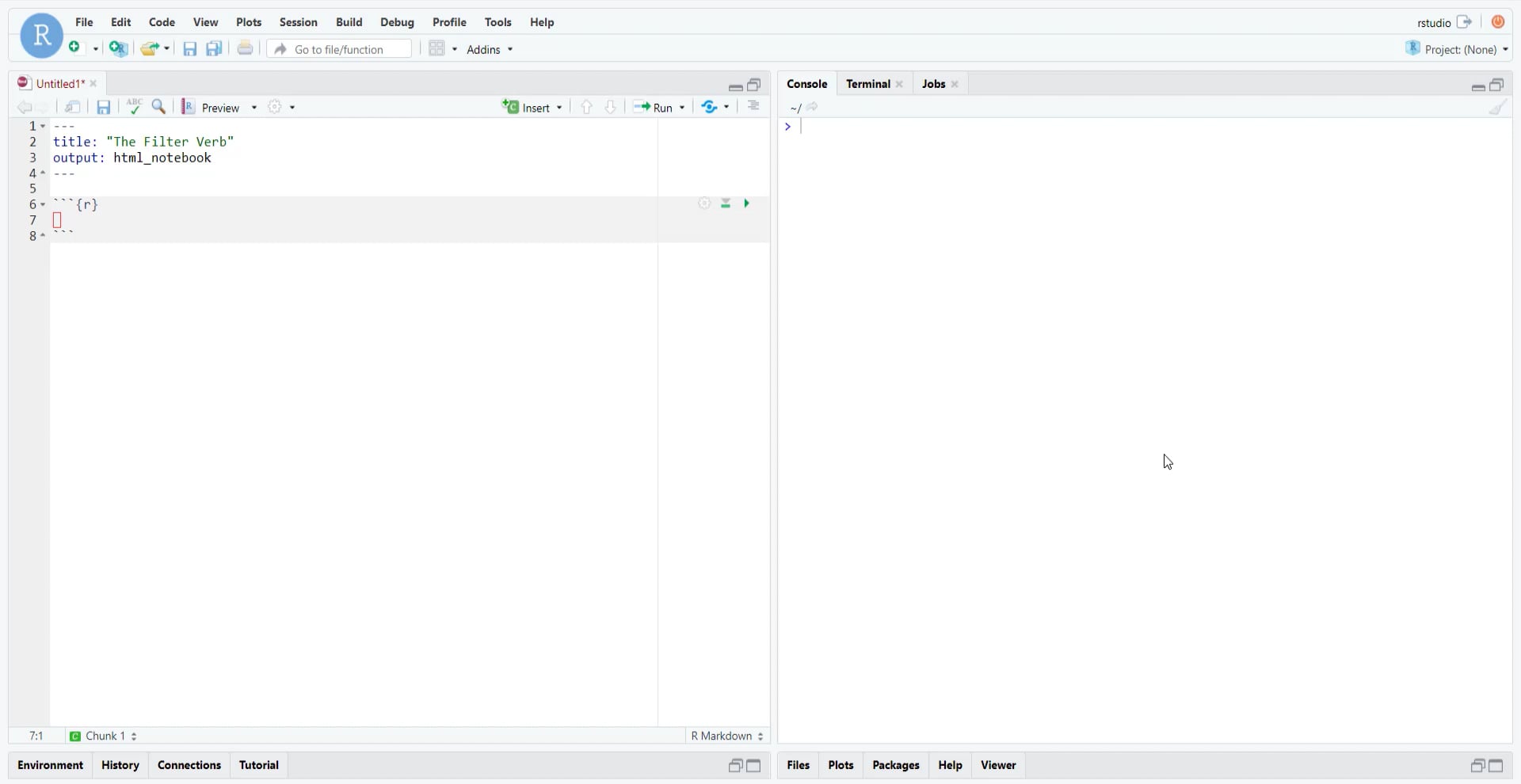This screenshot has height=784, width=1521.
Task: Show document in new window
Action: tap(73, 107)
